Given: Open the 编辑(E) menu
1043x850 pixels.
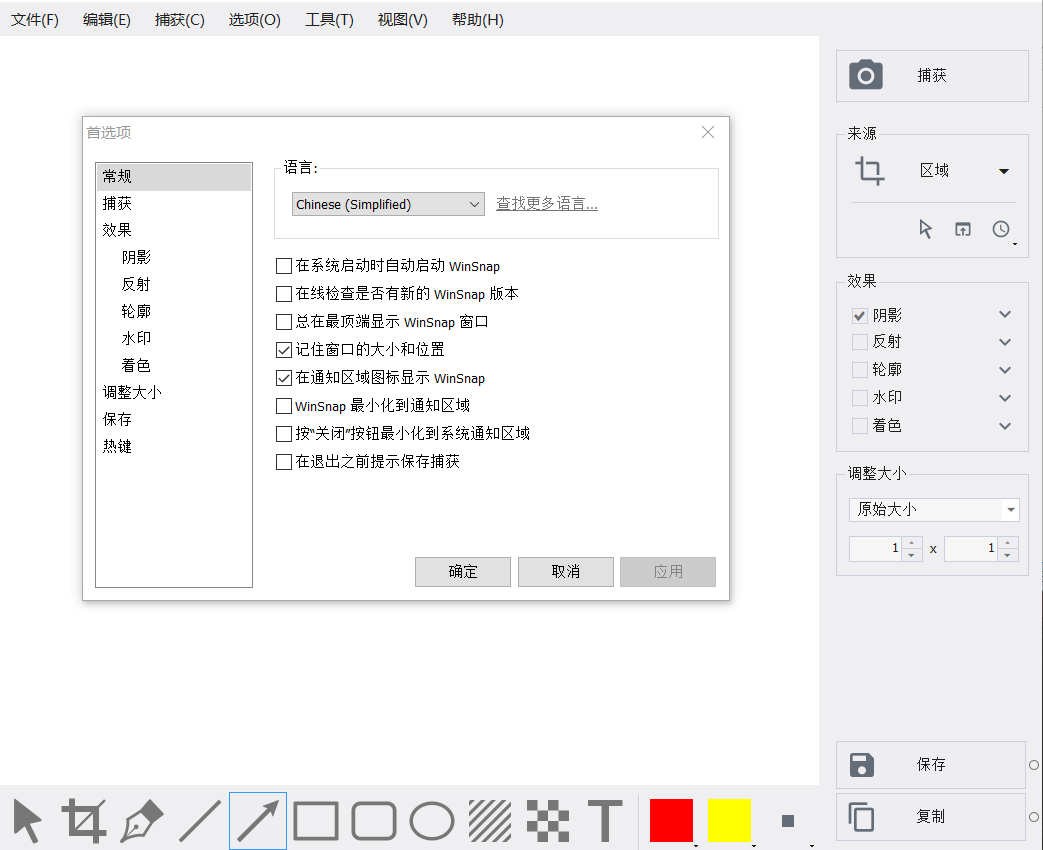Looking at the screenshot, I should click(x=106, y=20).
